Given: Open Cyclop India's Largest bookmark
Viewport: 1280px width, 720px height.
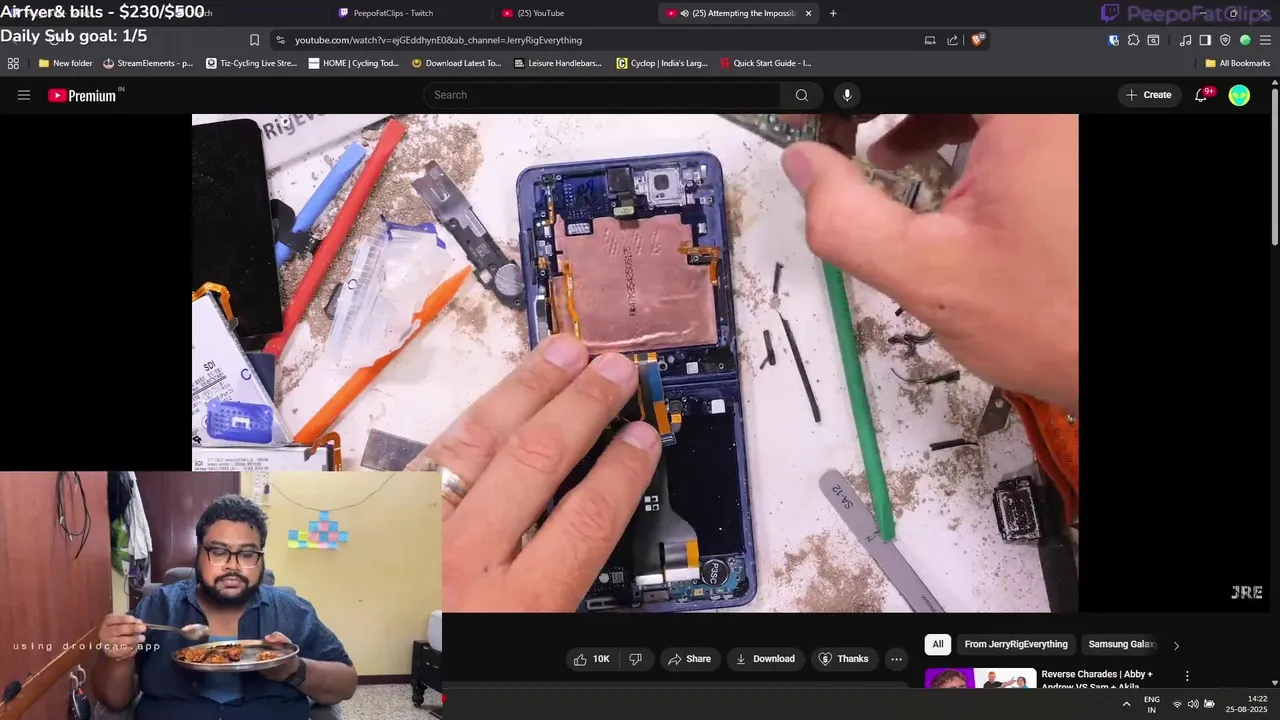Looking at the screenshot, I should tap(662, 63).
